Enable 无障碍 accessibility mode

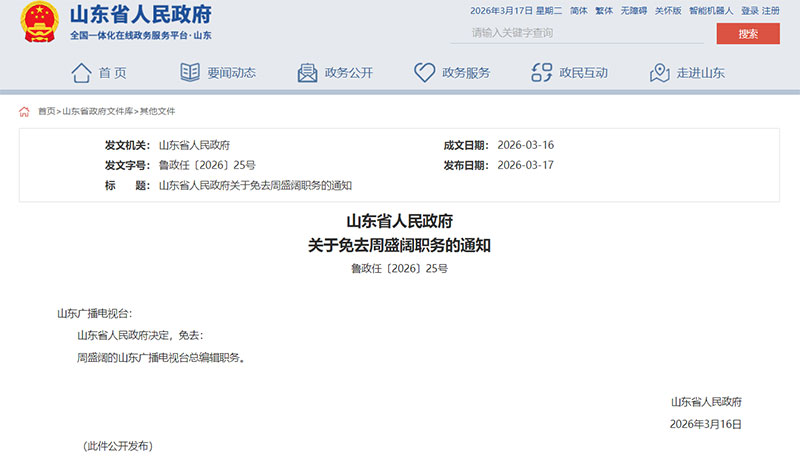click(x=633, y=10)
